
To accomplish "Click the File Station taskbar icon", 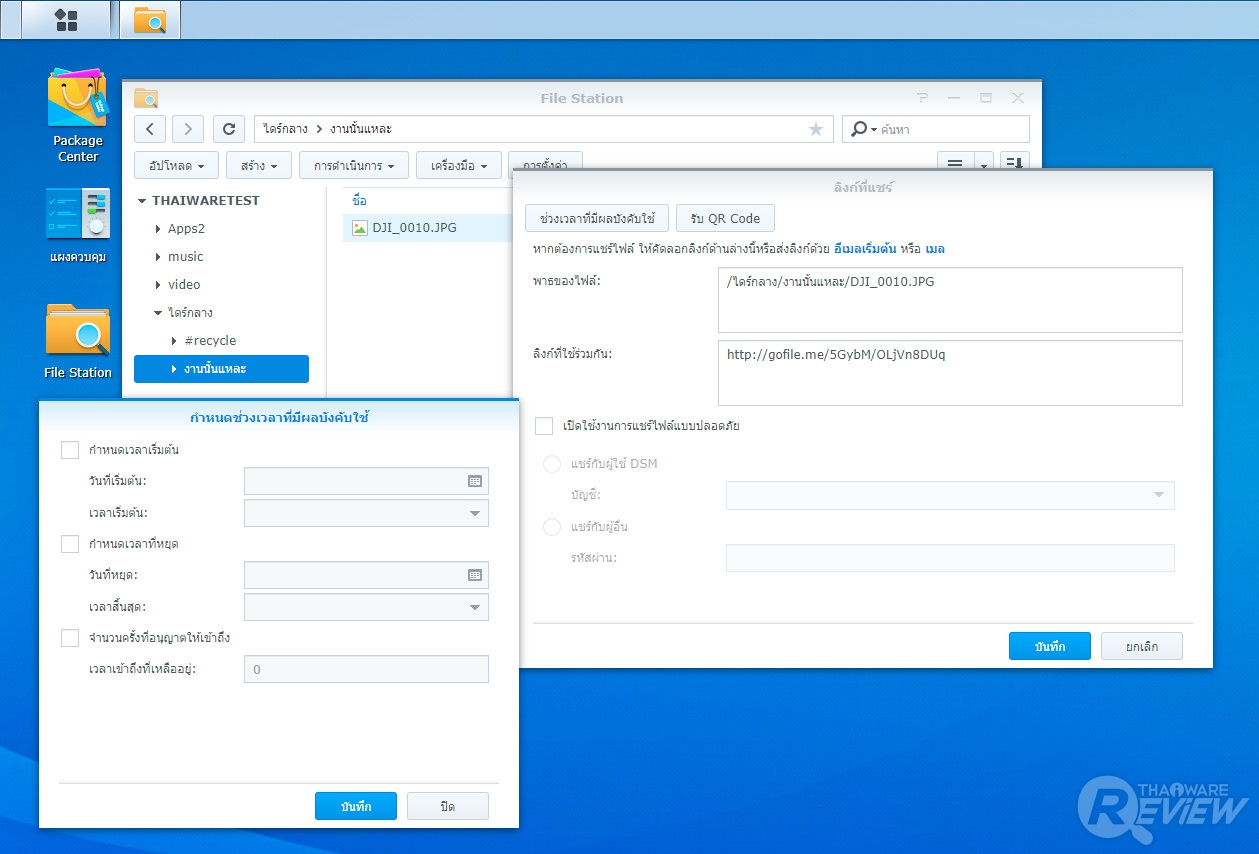I will (150, 20).
